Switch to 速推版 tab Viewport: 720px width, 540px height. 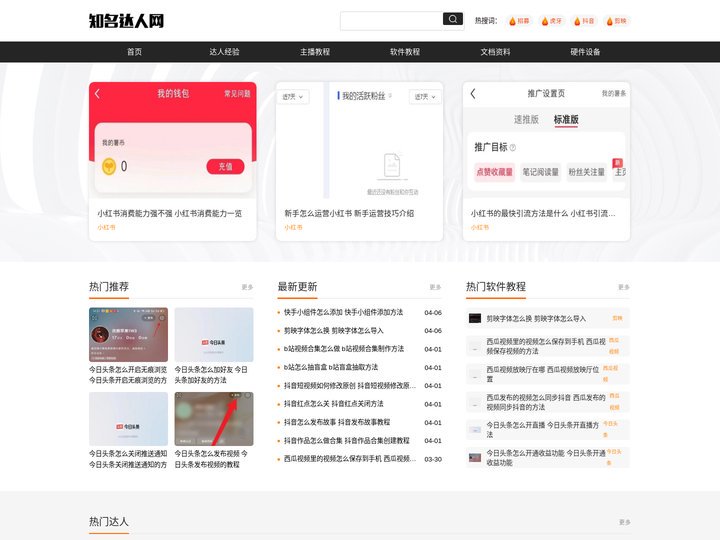coord(526,119)
